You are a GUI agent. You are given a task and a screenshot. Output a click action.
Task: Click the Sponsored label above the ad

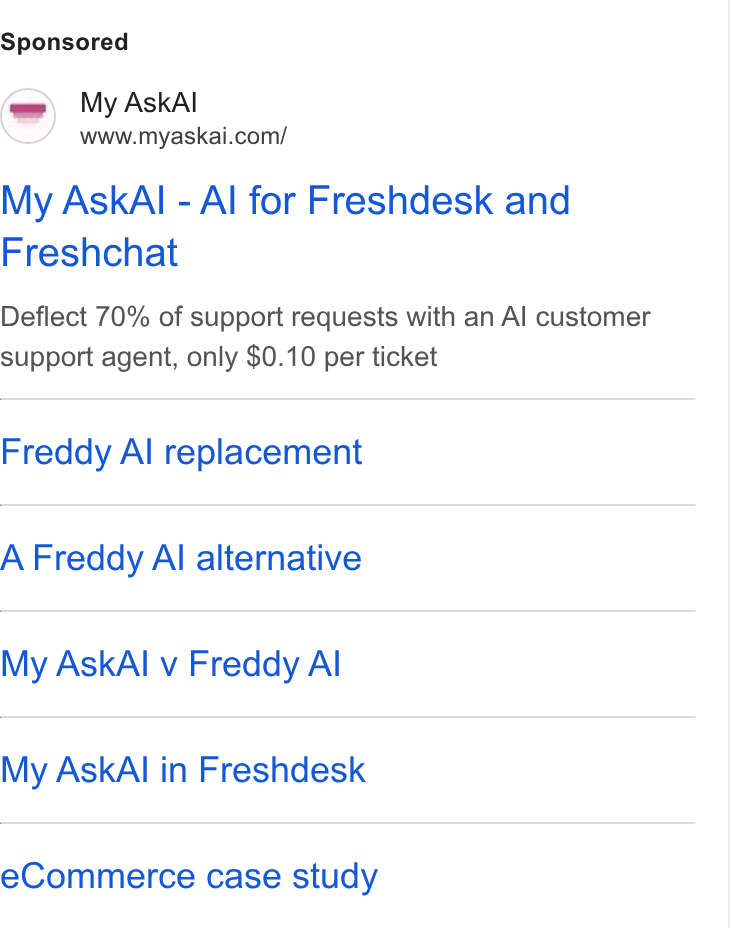[x=64, y=42]
